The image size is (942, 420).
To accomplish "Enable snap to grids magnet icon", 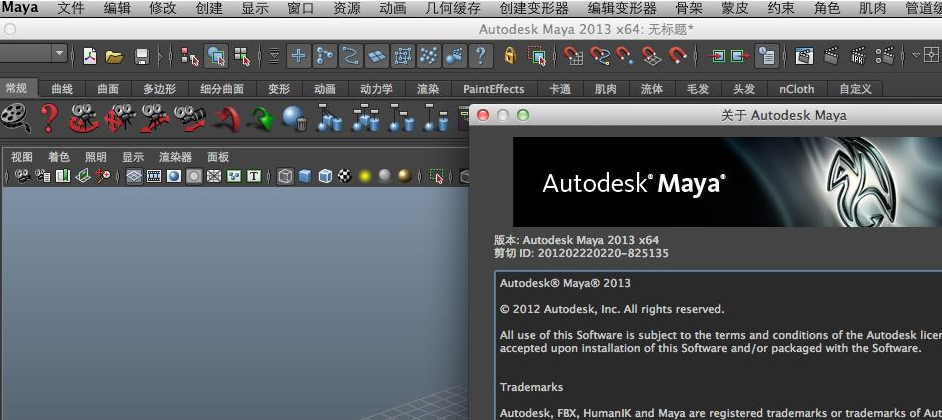I will 573,56.
